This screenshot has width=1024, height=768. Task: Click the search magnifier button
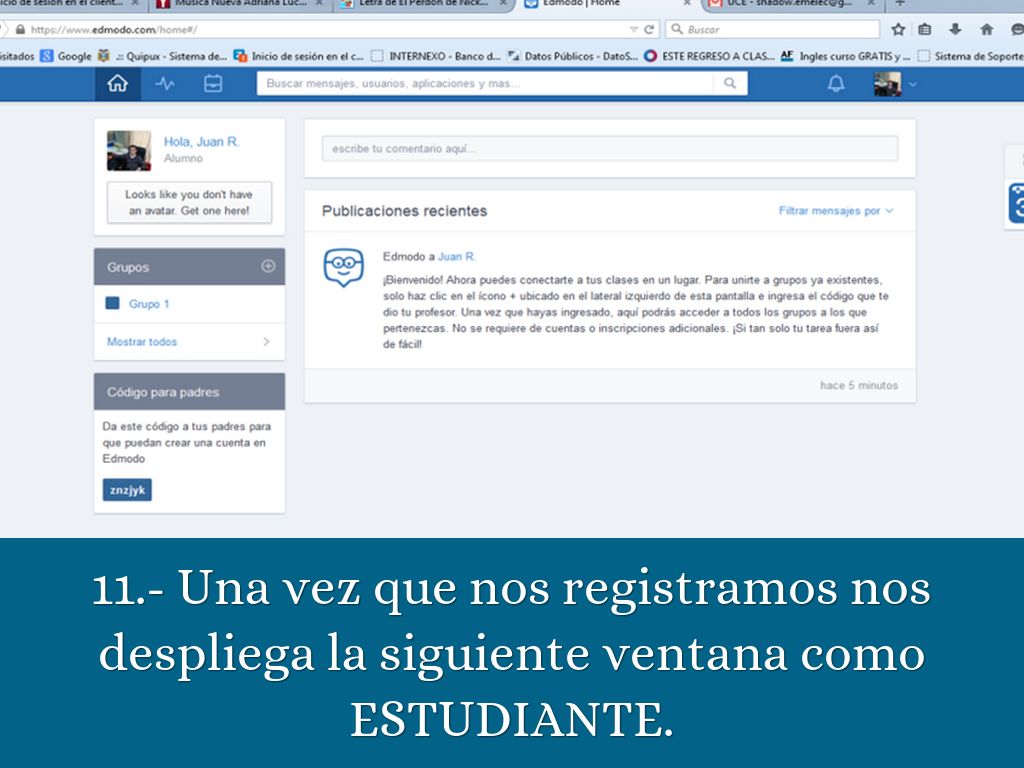[x=730, y=84]
